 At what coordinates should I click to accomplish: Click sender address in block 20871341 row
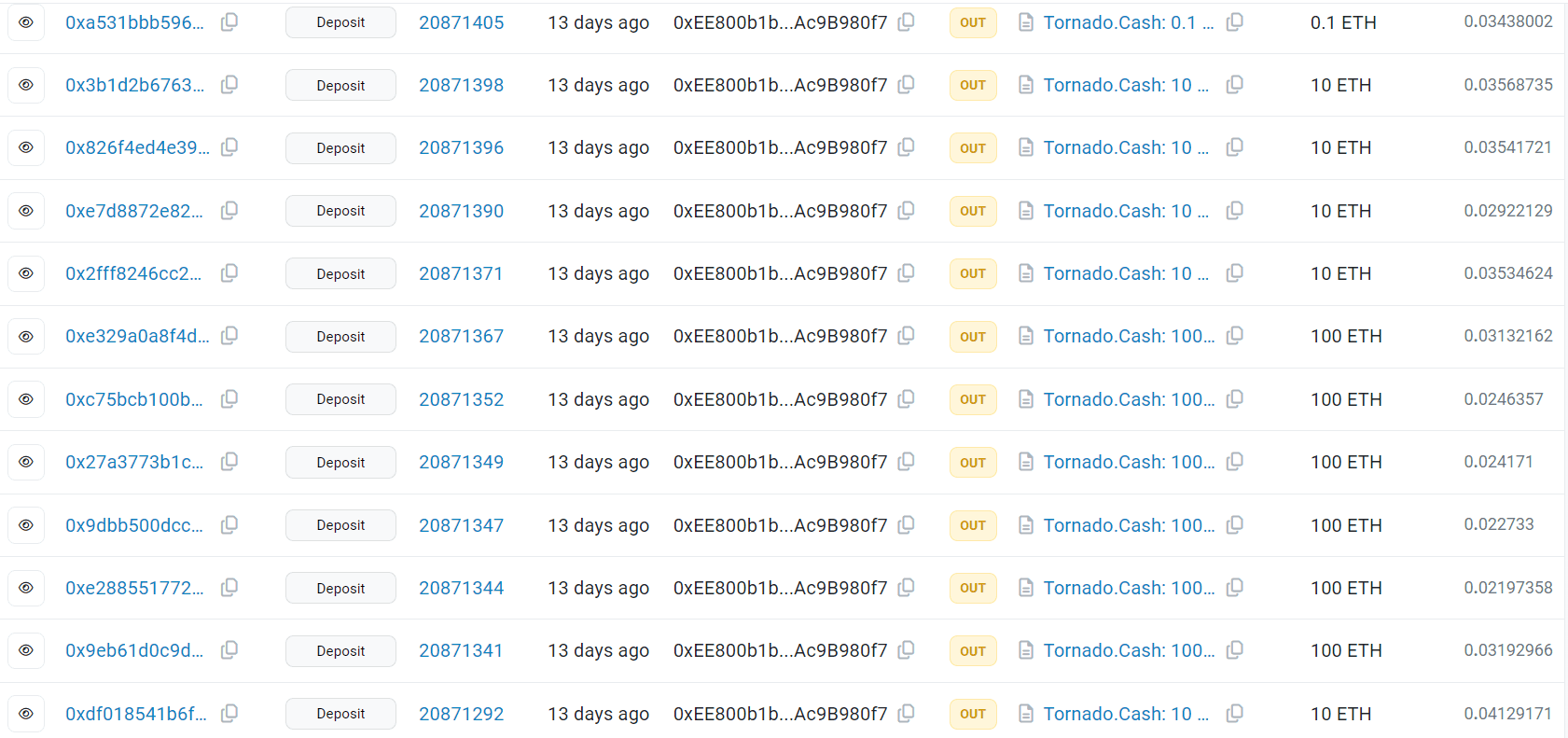(x=780, y=650)
